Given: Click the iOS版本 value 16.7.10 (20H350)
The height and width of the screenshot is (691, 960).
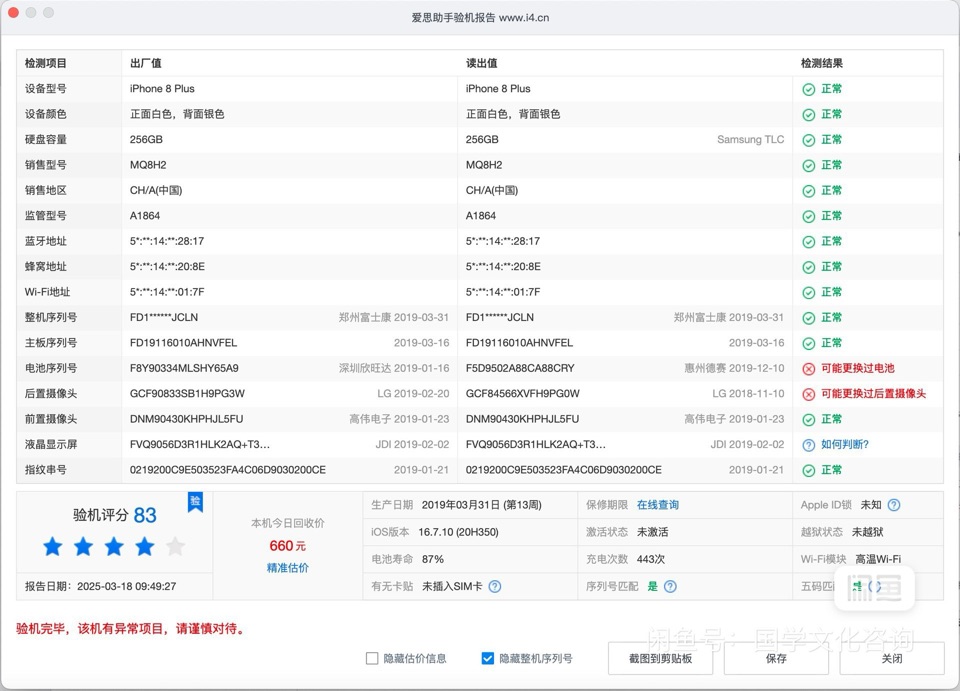Looking at the screenshot, I should coord(458,532).
